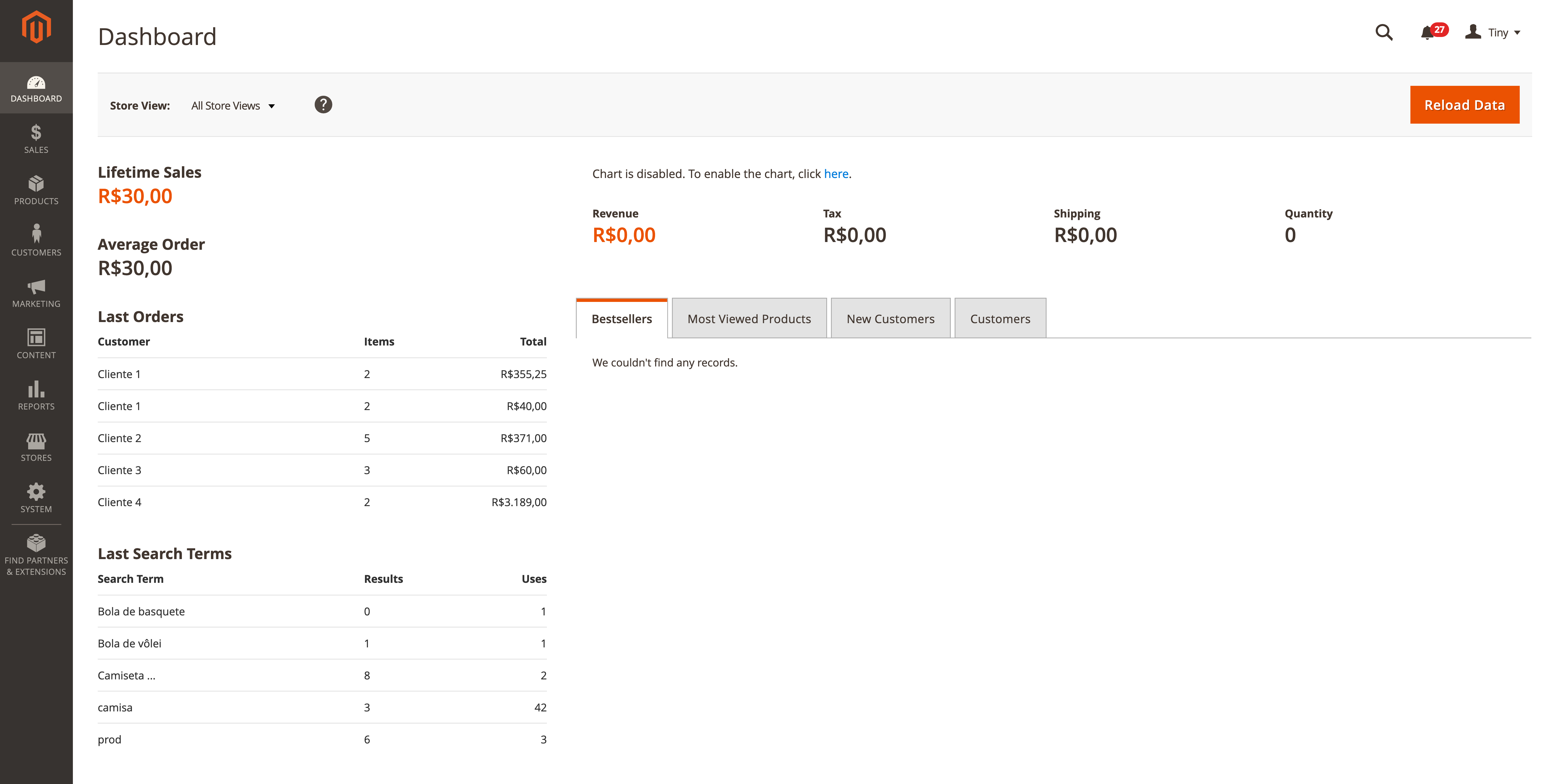The image size is (1557, 784).
Task: Switch to the New Customers tab
Action: pos(890,318)
